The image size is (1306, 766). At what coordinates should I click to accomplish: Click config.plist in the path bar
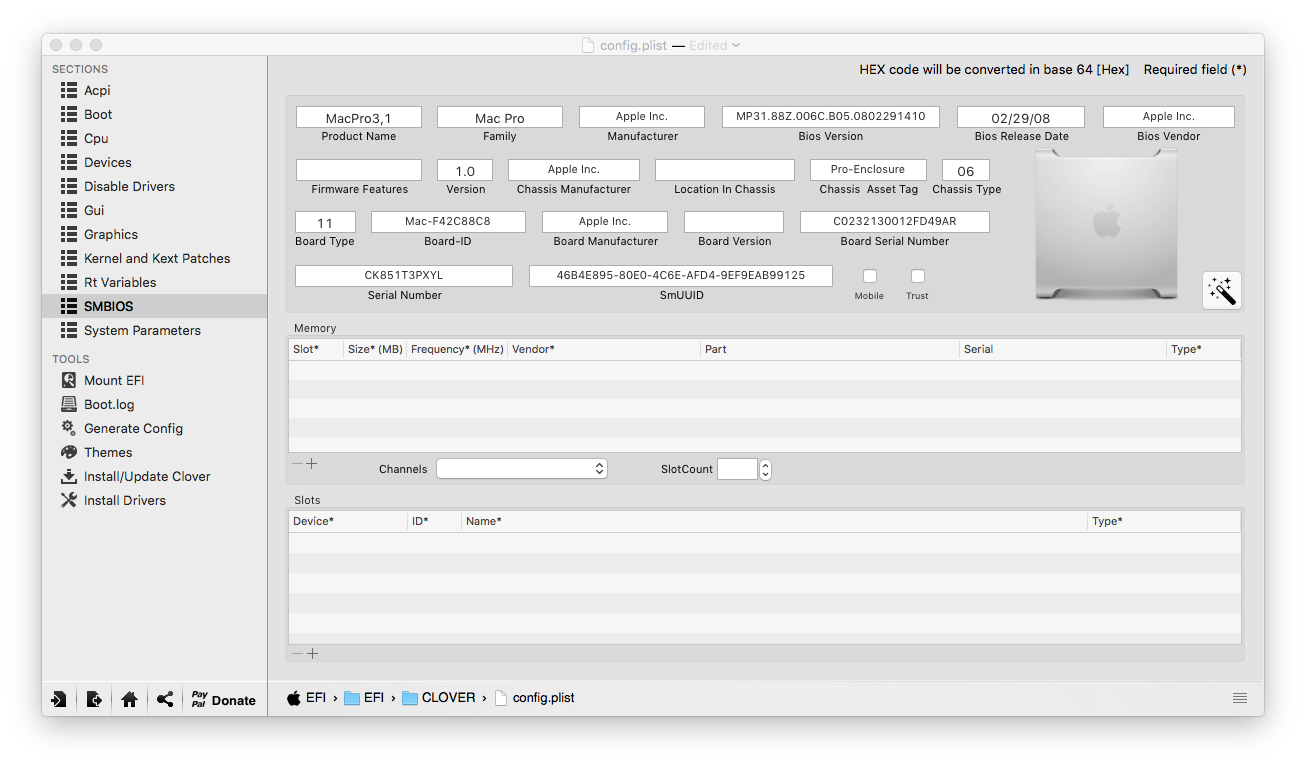(x=535, y=698)
